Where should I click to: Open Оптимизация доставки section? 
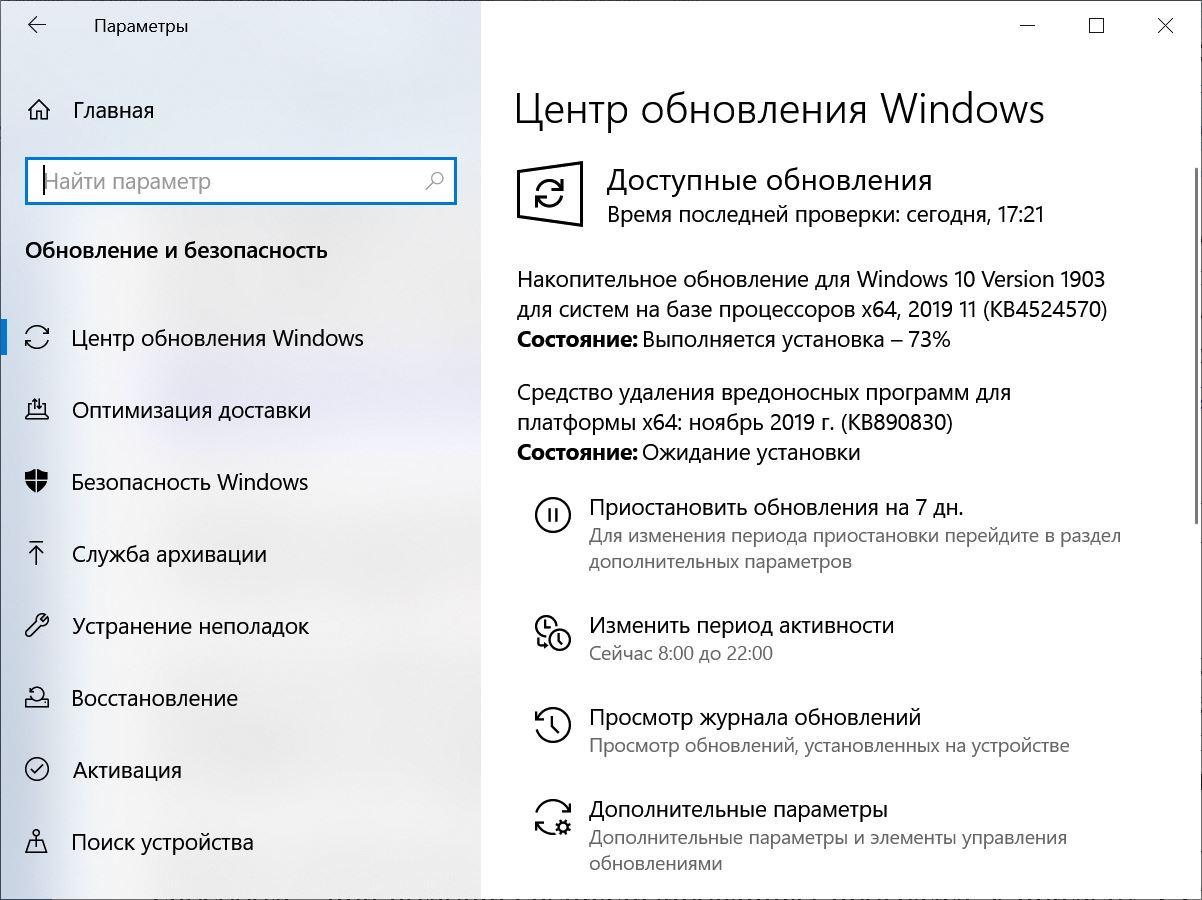tap(191, 410)
